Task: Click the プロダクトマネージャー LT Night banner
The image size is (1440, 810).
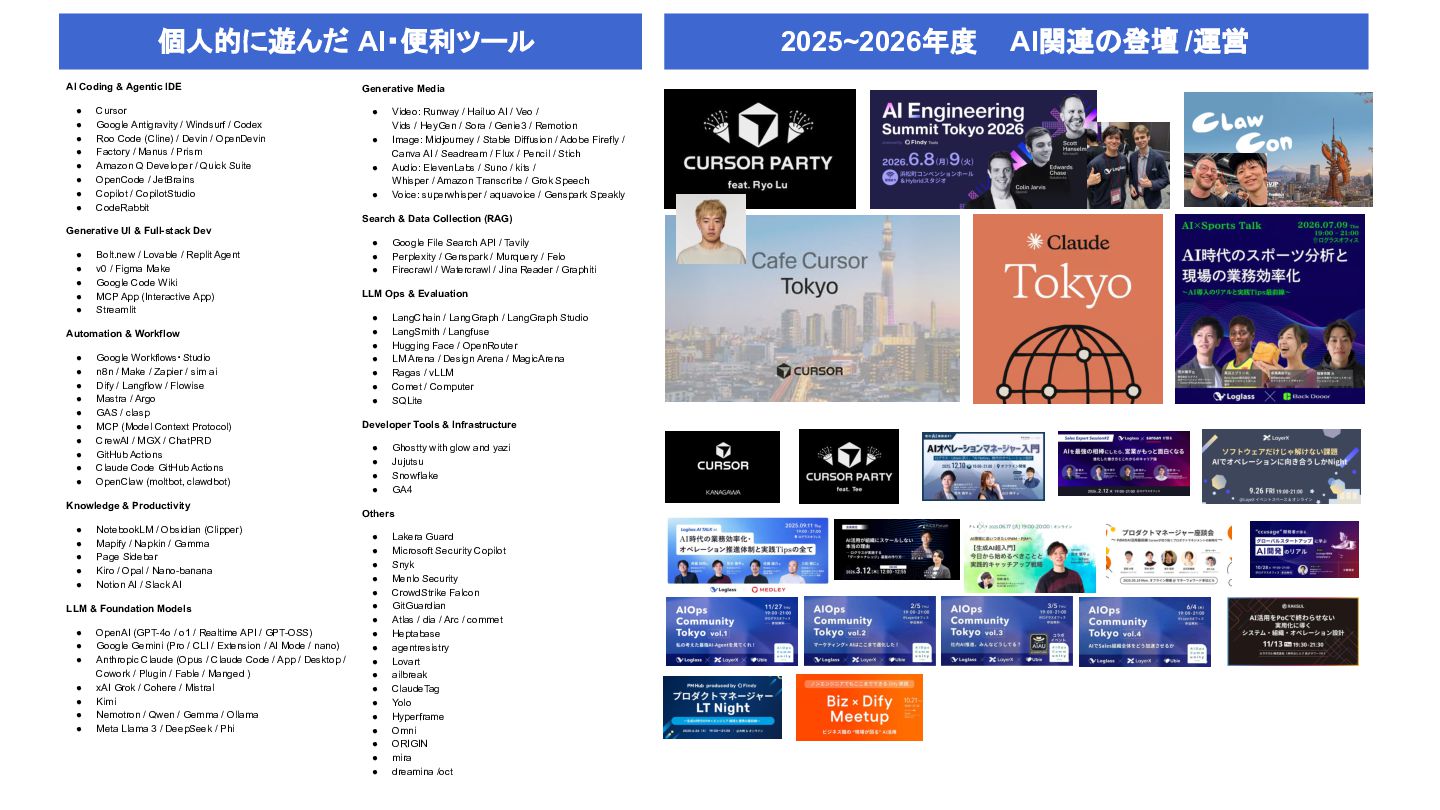Action: coord(722,708)
